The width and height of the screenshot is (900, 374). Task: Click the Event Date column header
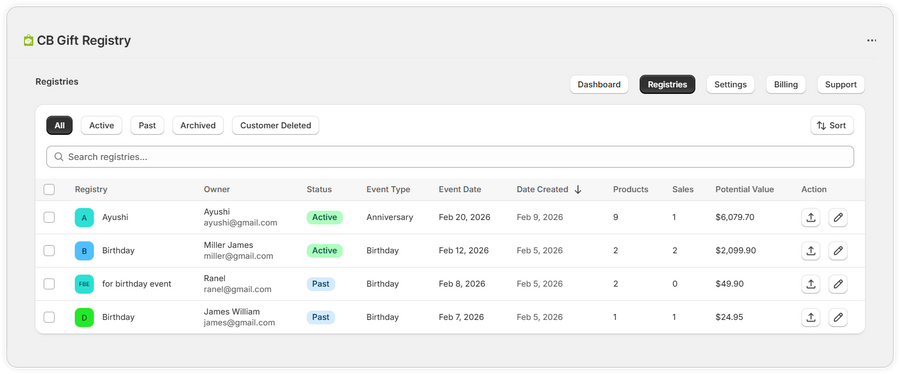point(460,189)
